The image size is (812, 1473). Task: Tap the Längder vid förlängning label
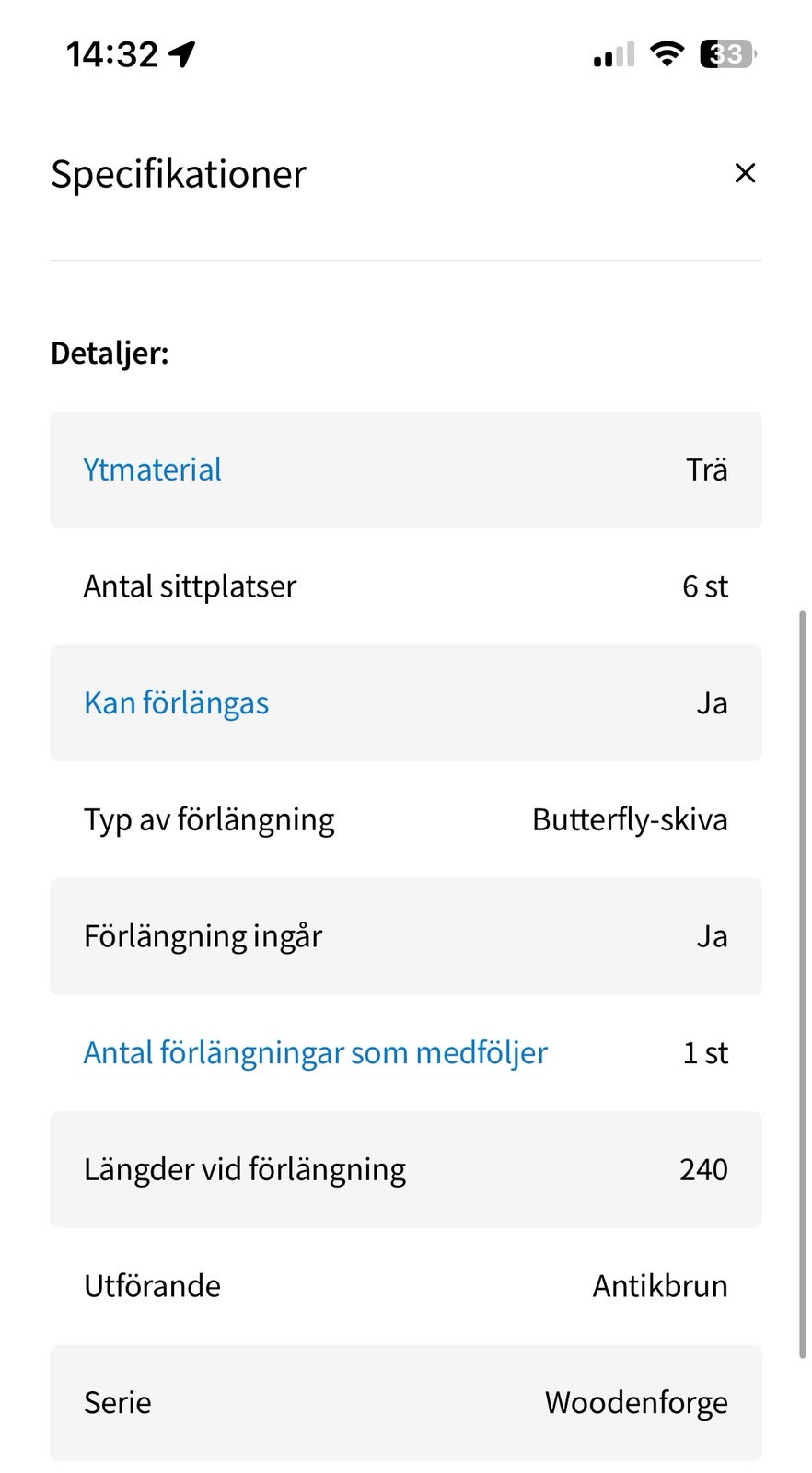[x=244, y=1169]
